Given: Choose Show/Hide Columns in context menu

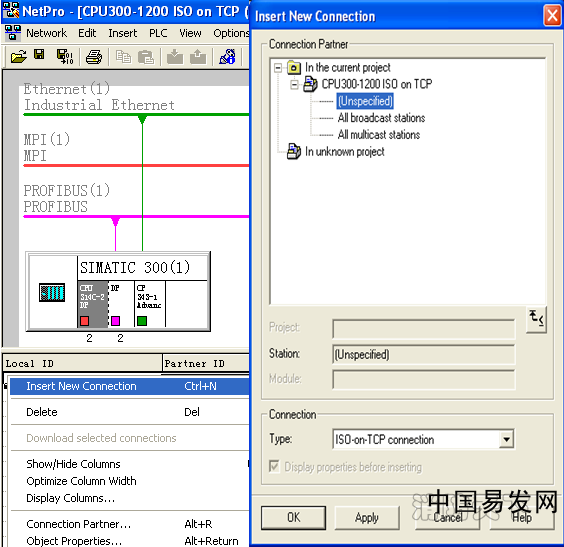Looking at the screenshot, I should pos(129,464).
